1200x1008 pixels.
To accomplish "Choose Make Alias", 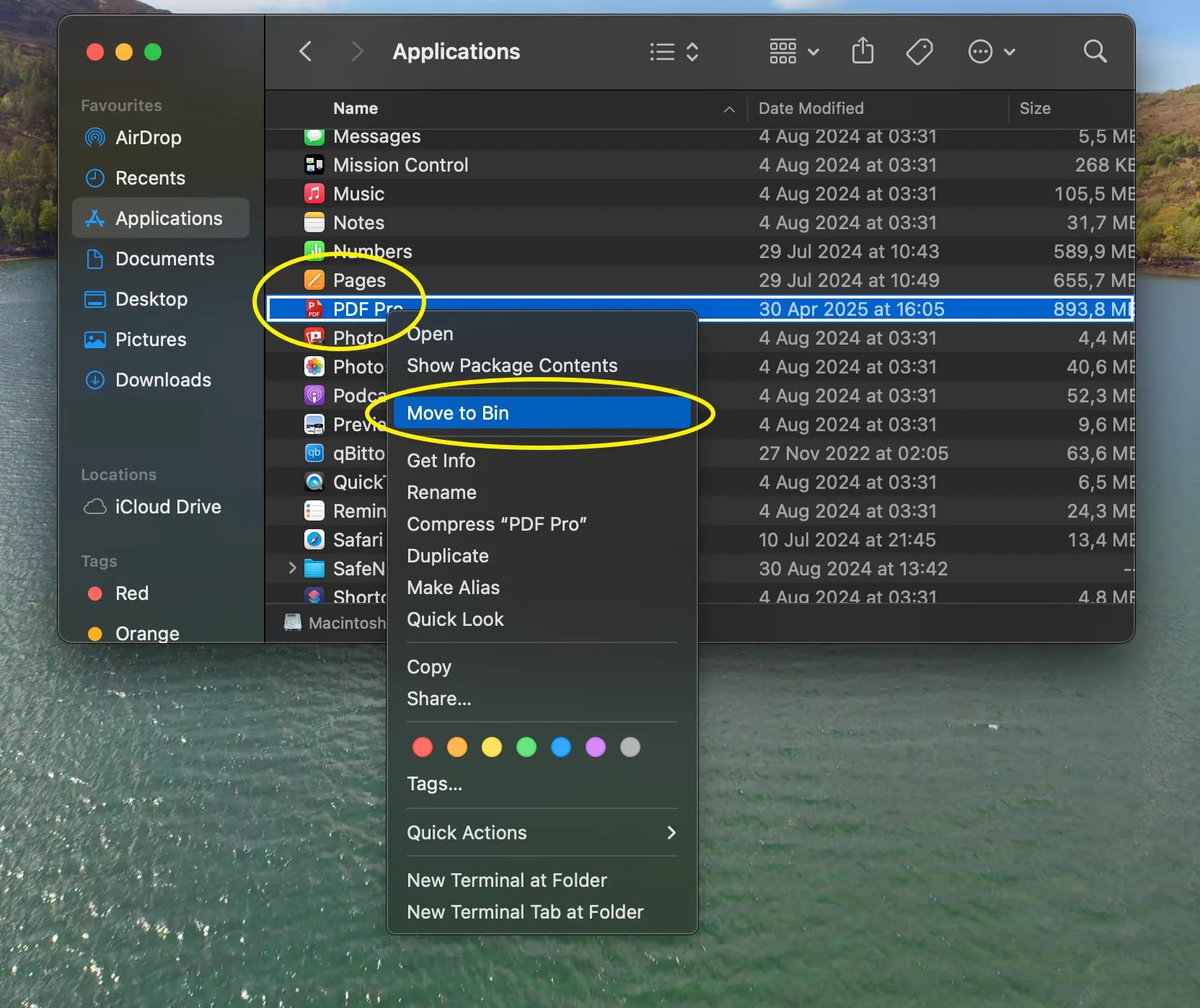I will click(x=542, y=588).
